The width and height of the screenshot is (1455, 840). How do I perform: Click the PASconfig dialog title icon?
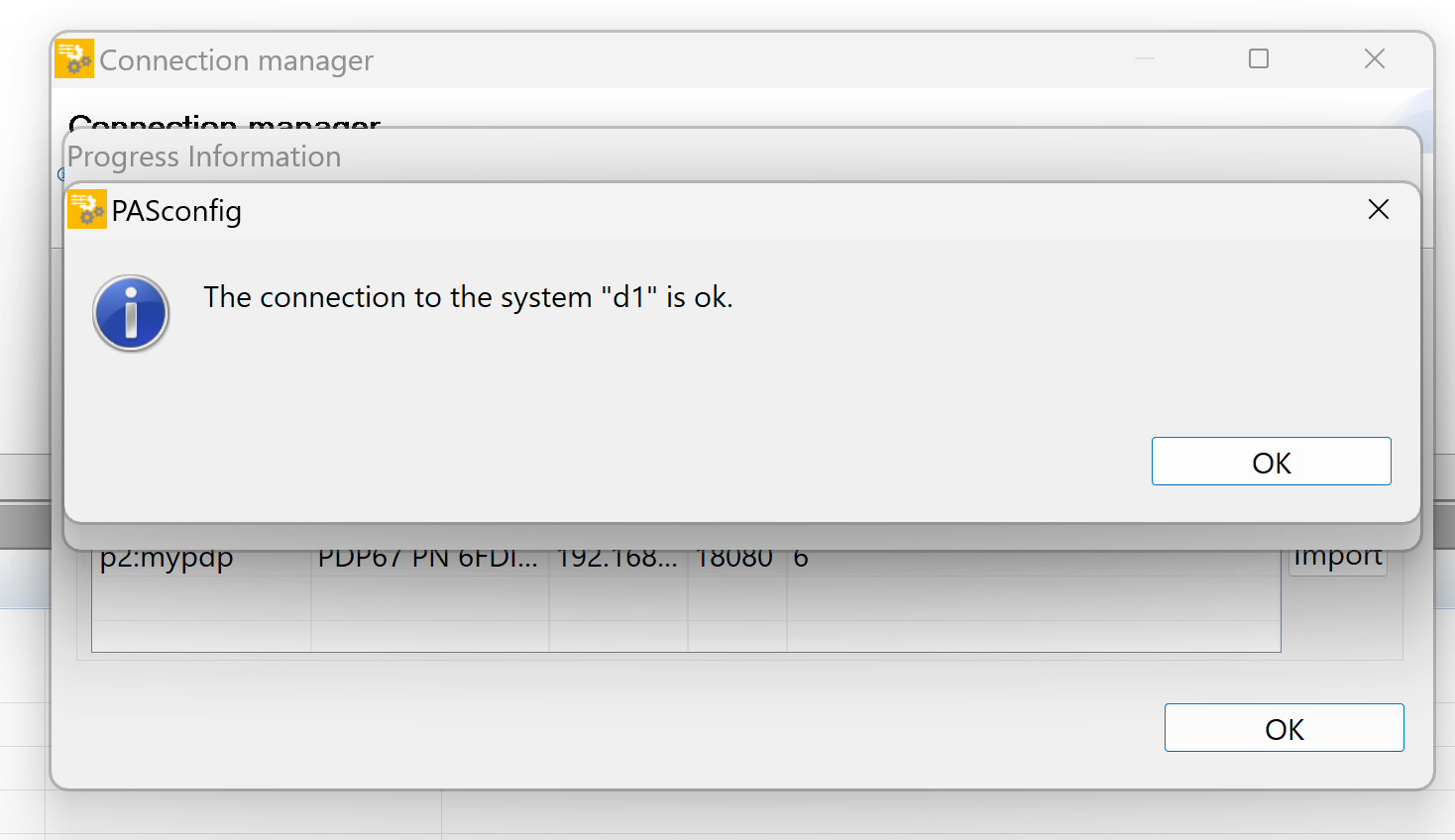click(86, 209)
